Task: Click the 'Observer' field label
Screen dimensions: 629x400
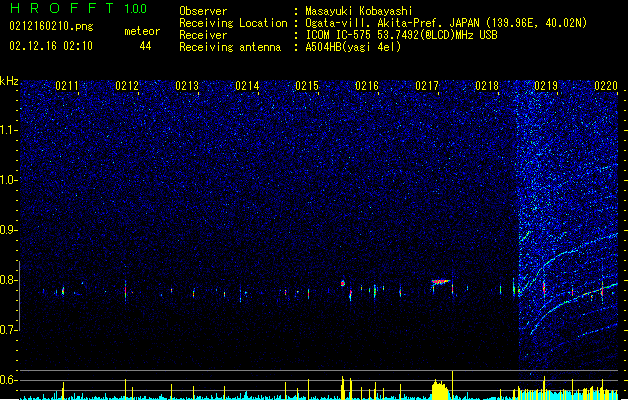Action: point(203,11)
